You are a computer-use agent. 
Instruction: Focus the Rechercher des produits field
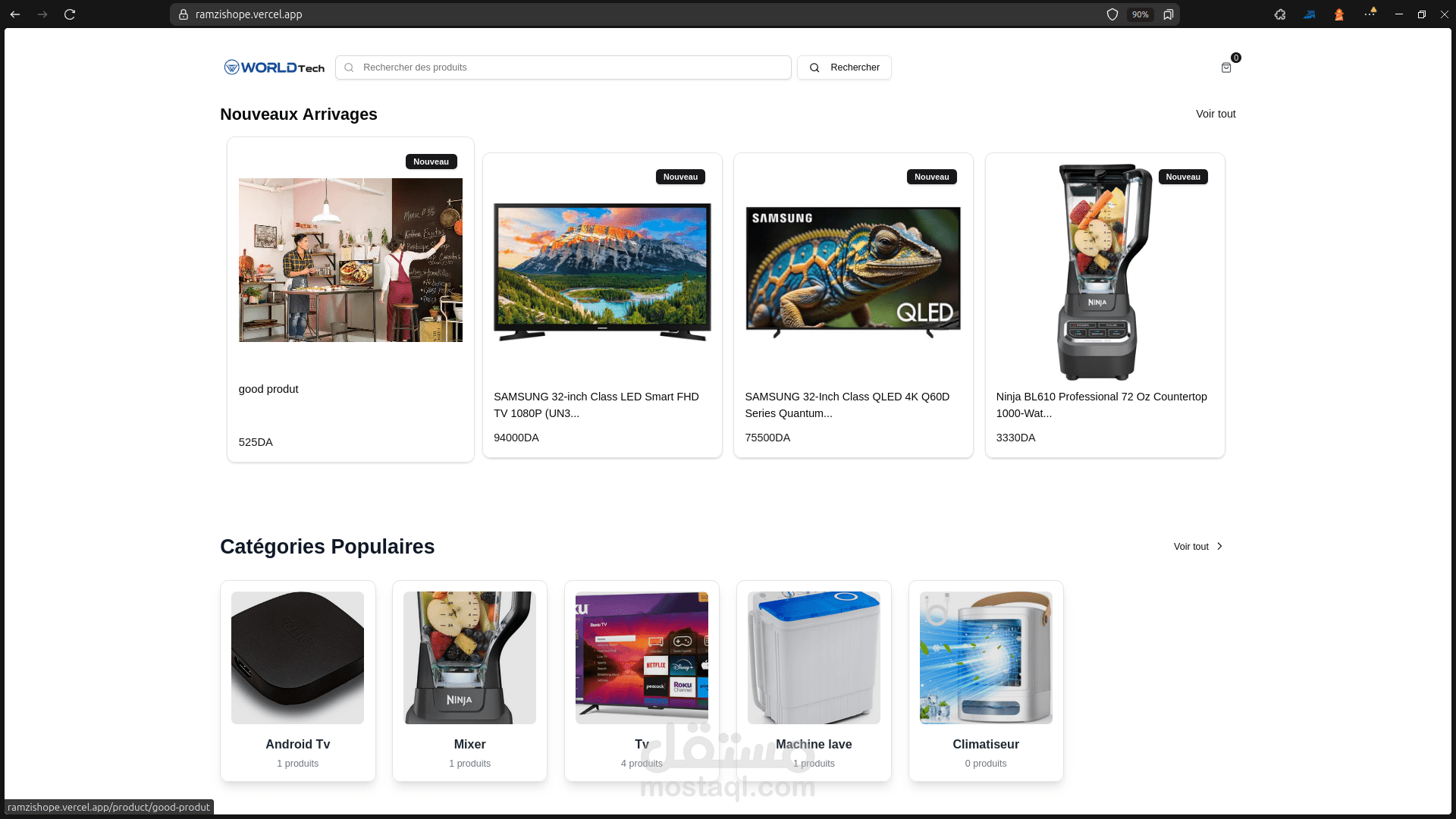563,67
